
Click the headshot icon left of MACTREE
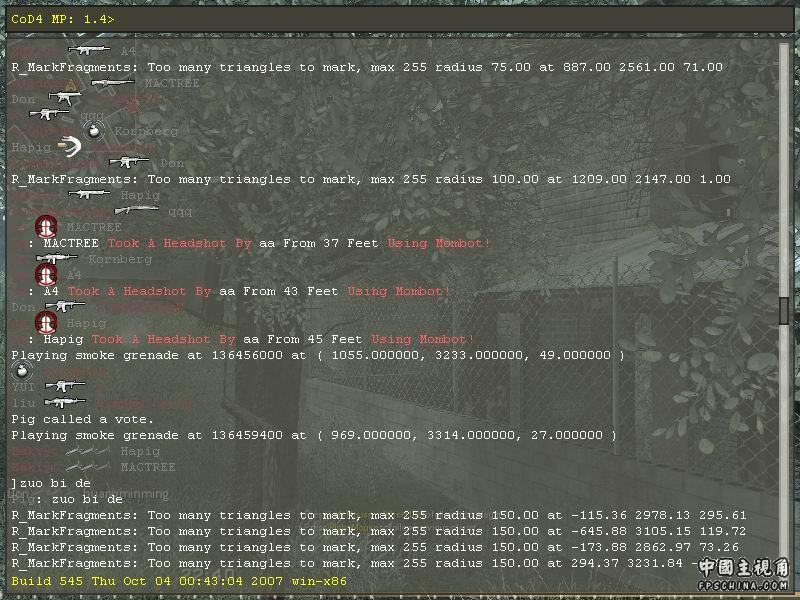click(x=46, y=227)
